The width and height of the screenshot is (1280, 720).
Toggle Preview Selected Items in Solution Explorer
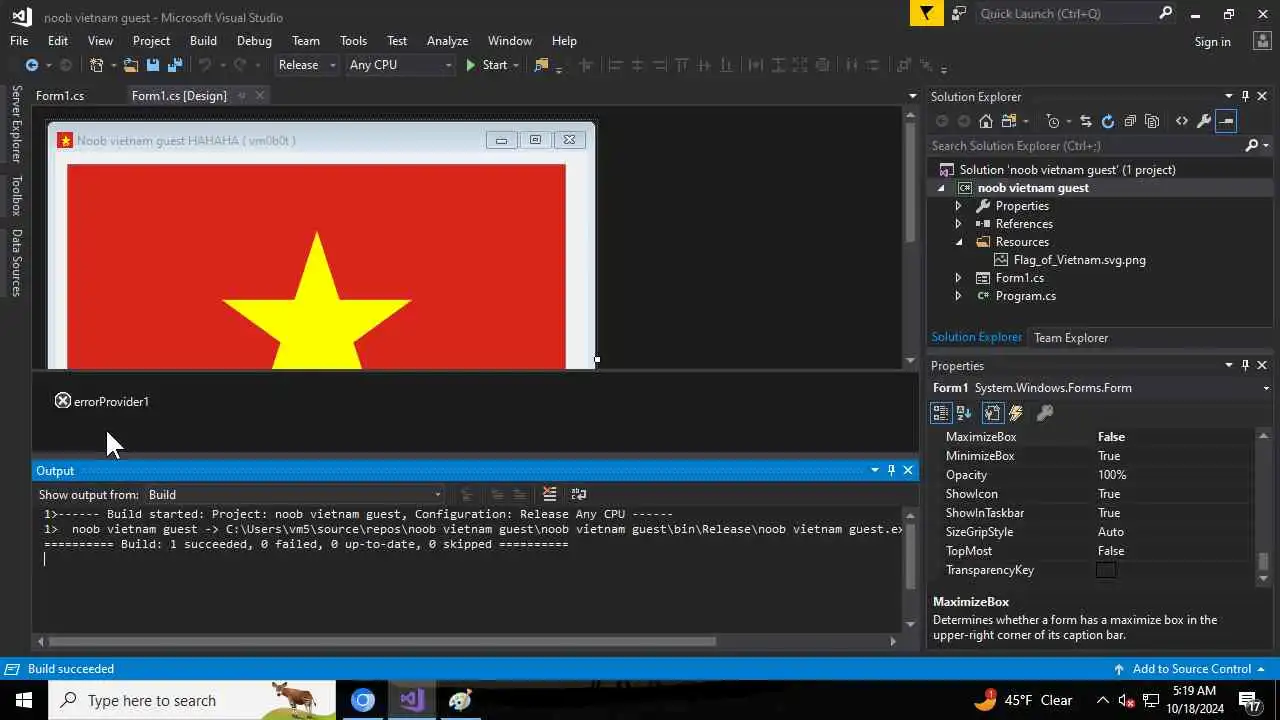(1227, 121)
